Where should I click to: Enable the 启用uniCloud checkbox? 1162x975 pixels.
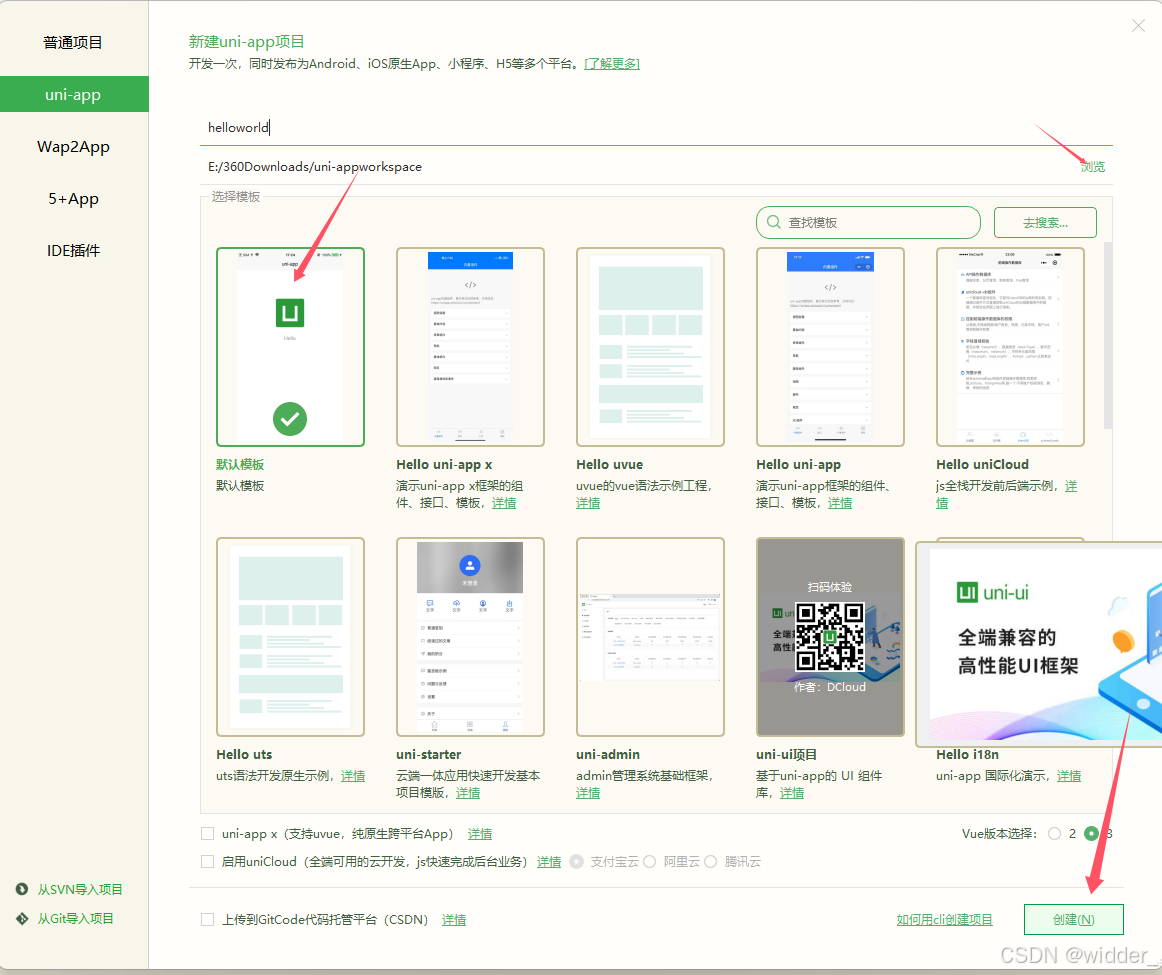(x=208, y=862)
